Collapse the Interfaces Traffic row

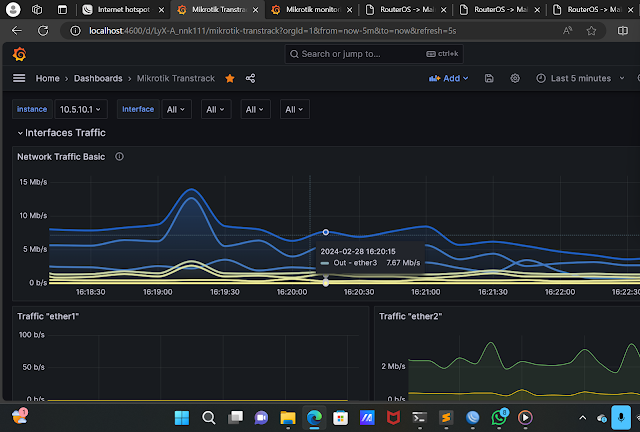61,133
